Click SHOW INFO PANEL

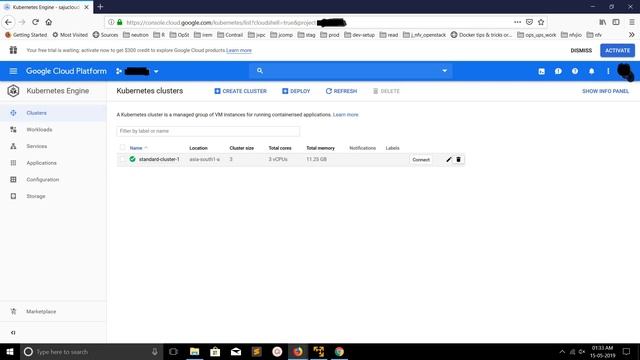[x=605, y=91]
